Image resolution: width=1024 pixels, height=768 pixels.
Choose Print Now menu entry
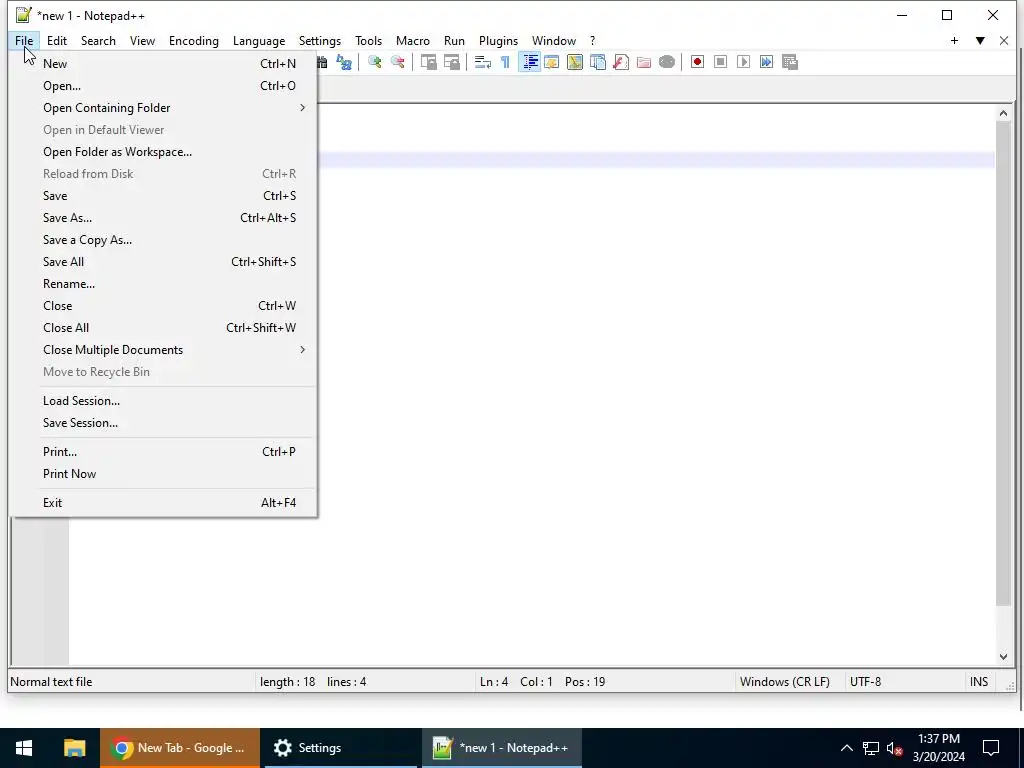click(x=163, y=473)
